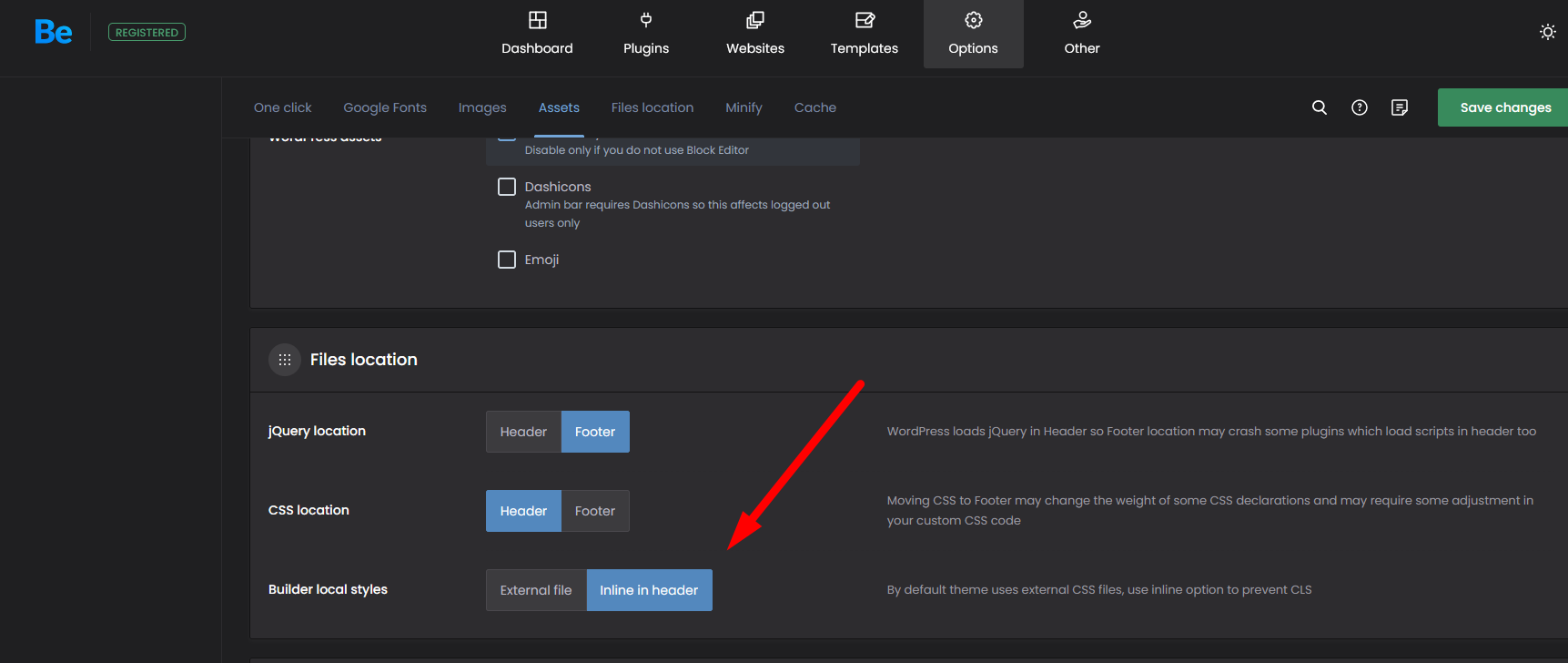Image resolution: width=1568 pixels, height=663 pixels.
Task: Click the CSS location label
Action: pos(309,510)
